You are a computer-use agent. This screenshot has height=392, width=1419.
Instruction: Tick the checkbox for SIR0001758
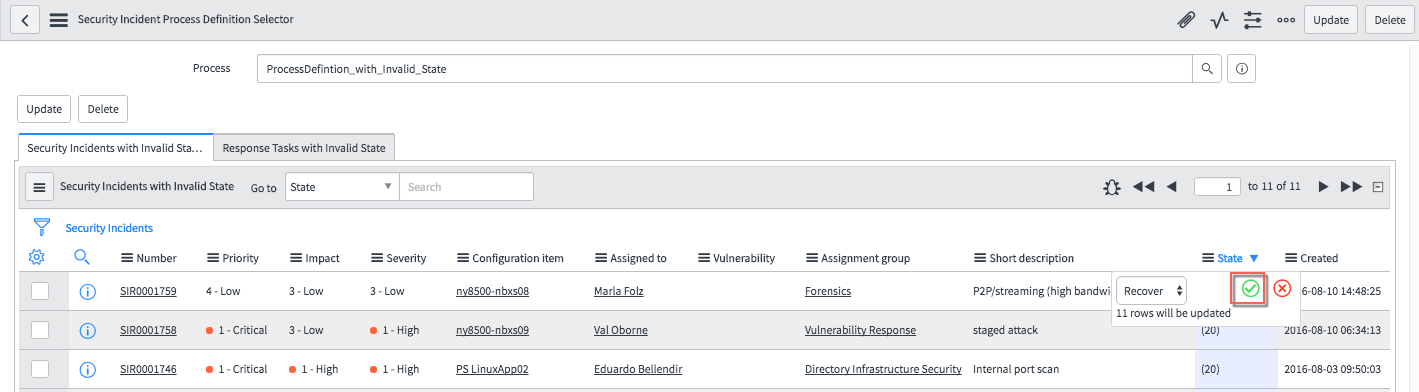(40, 330)
